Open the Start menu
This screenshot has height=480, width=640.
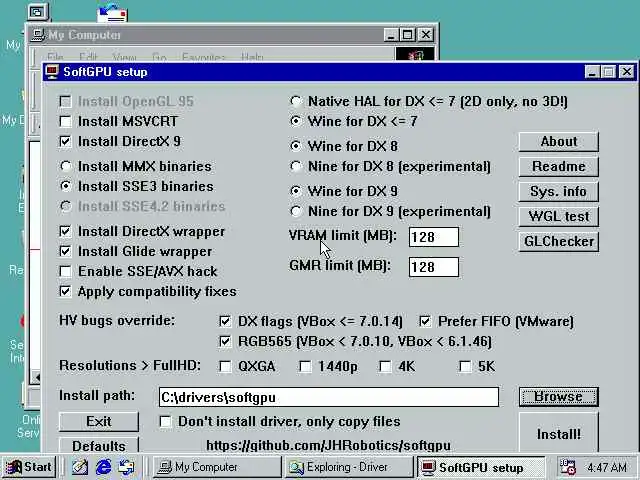tap(29, 467)
